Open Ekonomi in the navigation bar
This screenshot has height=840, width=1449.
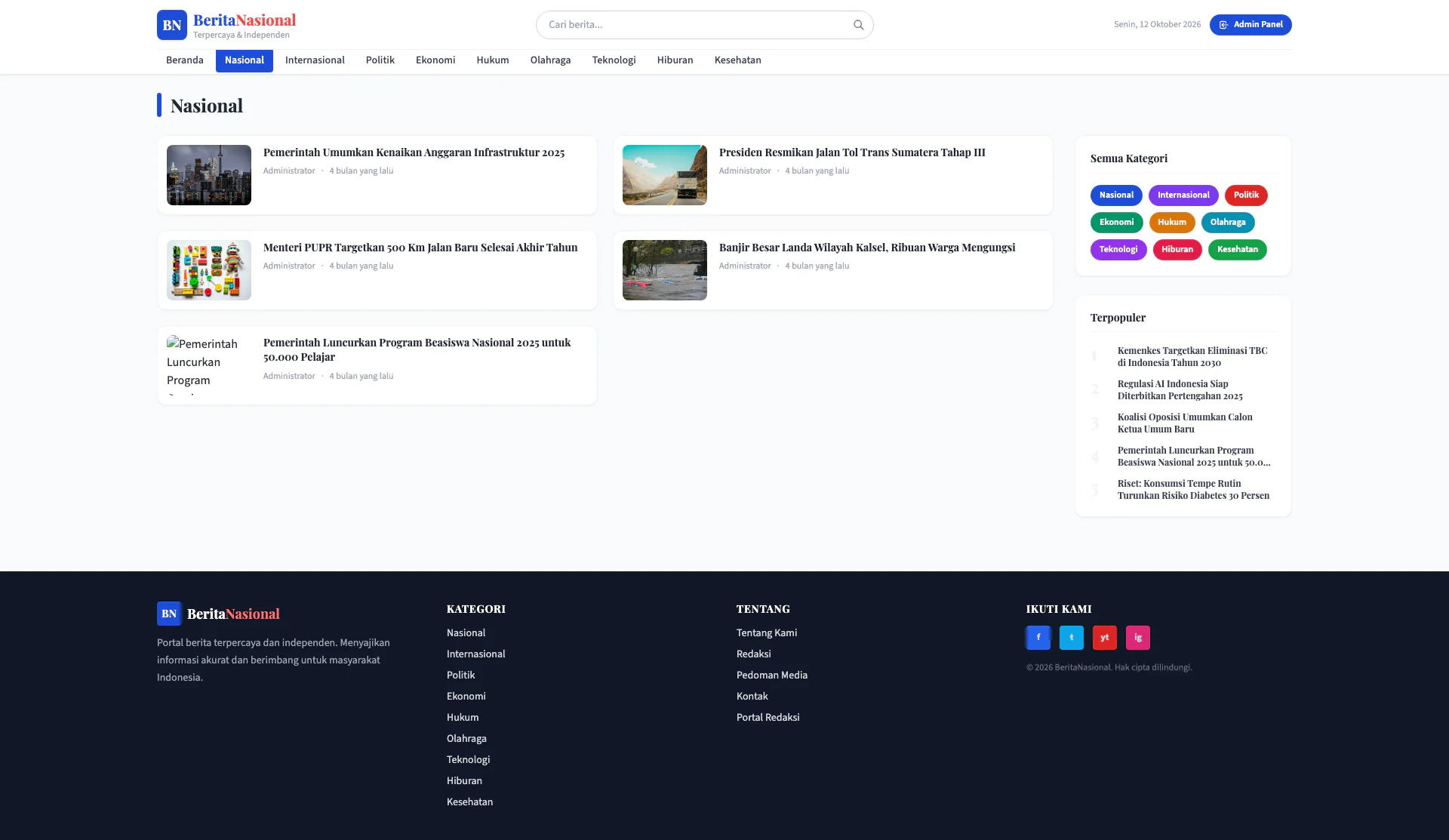click(x=435, y=60)
